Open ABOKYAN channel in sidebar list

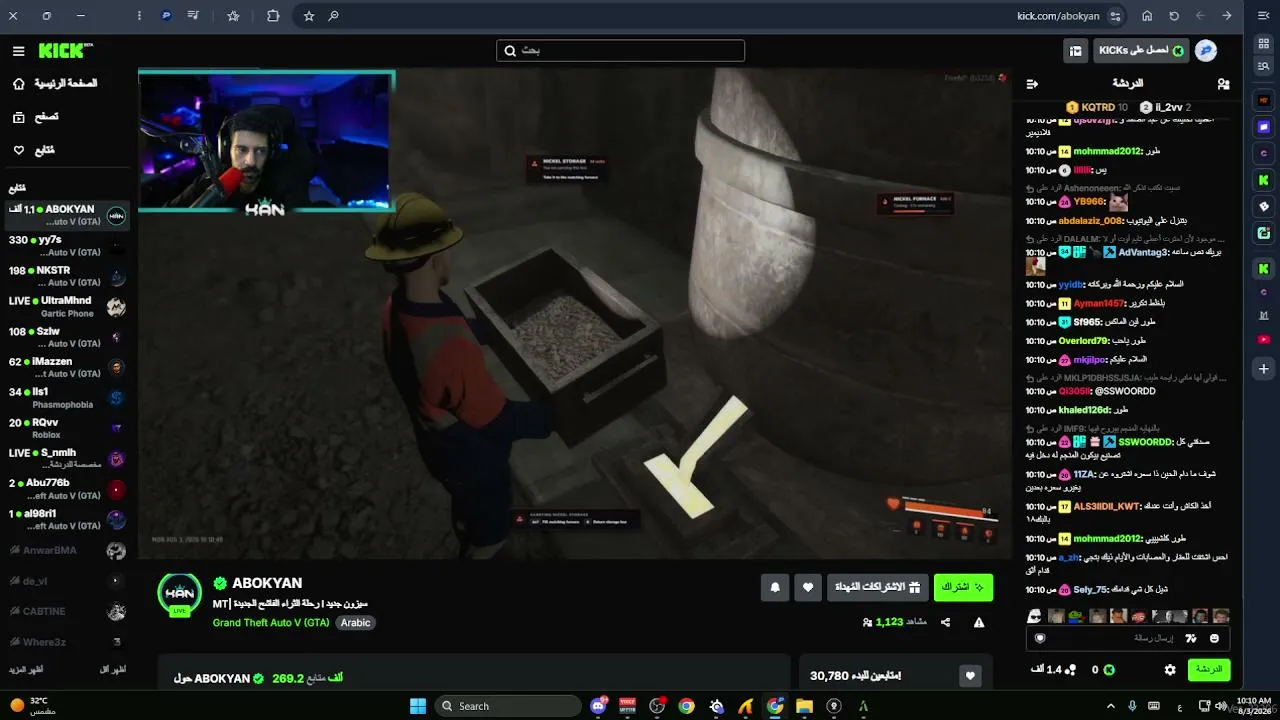pyautogui.click(x=68, y=215)
